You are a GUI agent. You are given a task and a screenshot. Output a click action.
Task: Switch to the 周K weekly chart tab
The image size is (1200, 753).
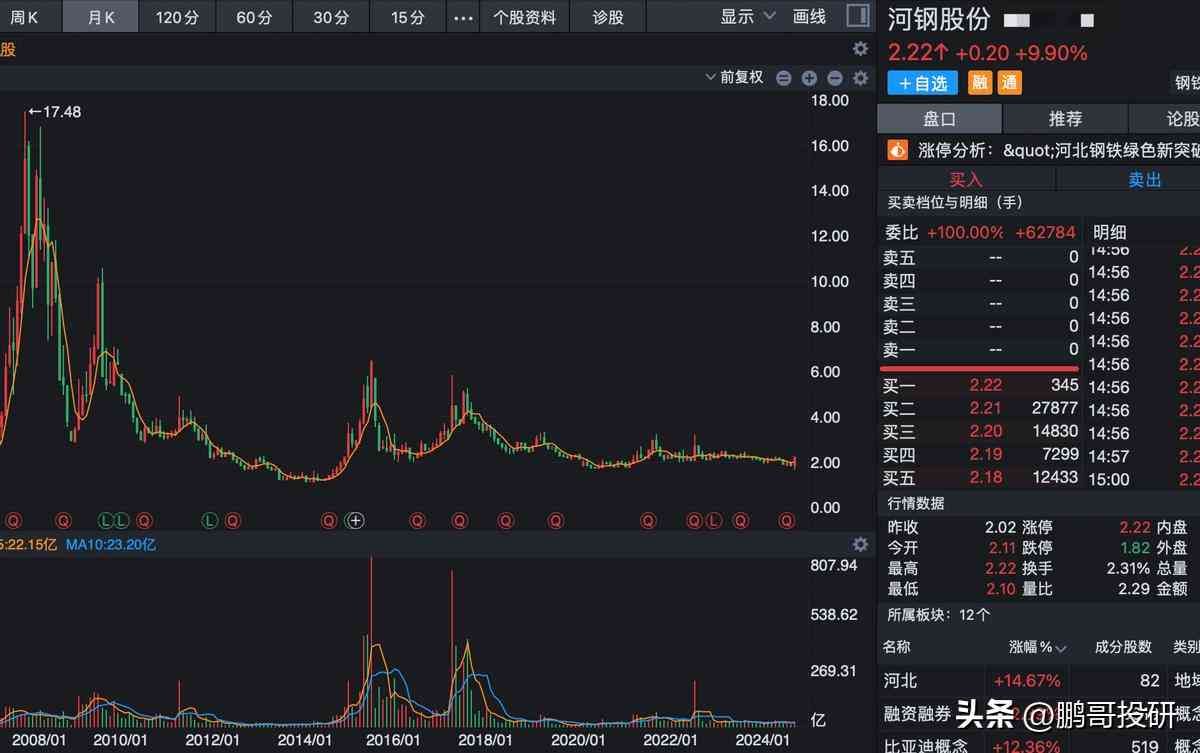[25, 17]
